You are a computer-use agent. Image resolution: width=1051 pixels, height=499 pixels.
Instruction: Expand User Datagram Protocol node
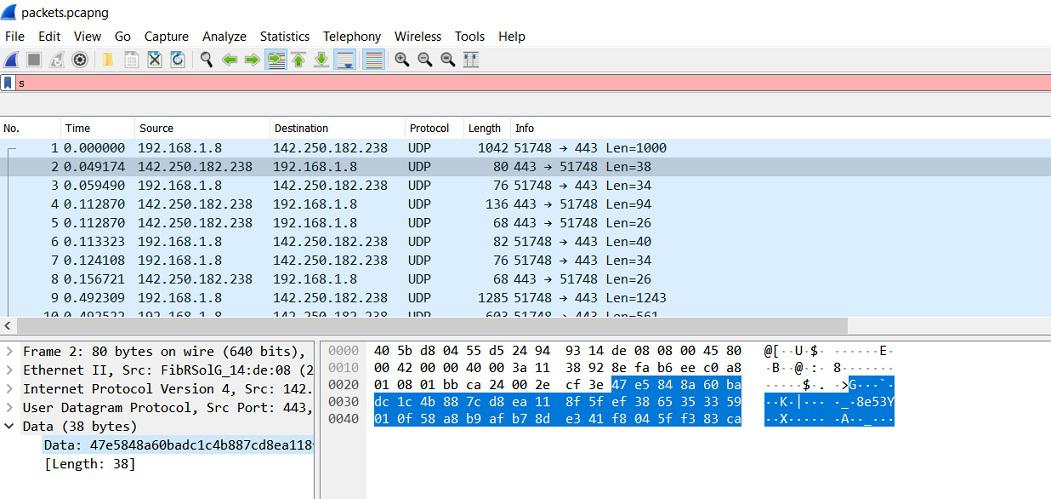point(9,408)
